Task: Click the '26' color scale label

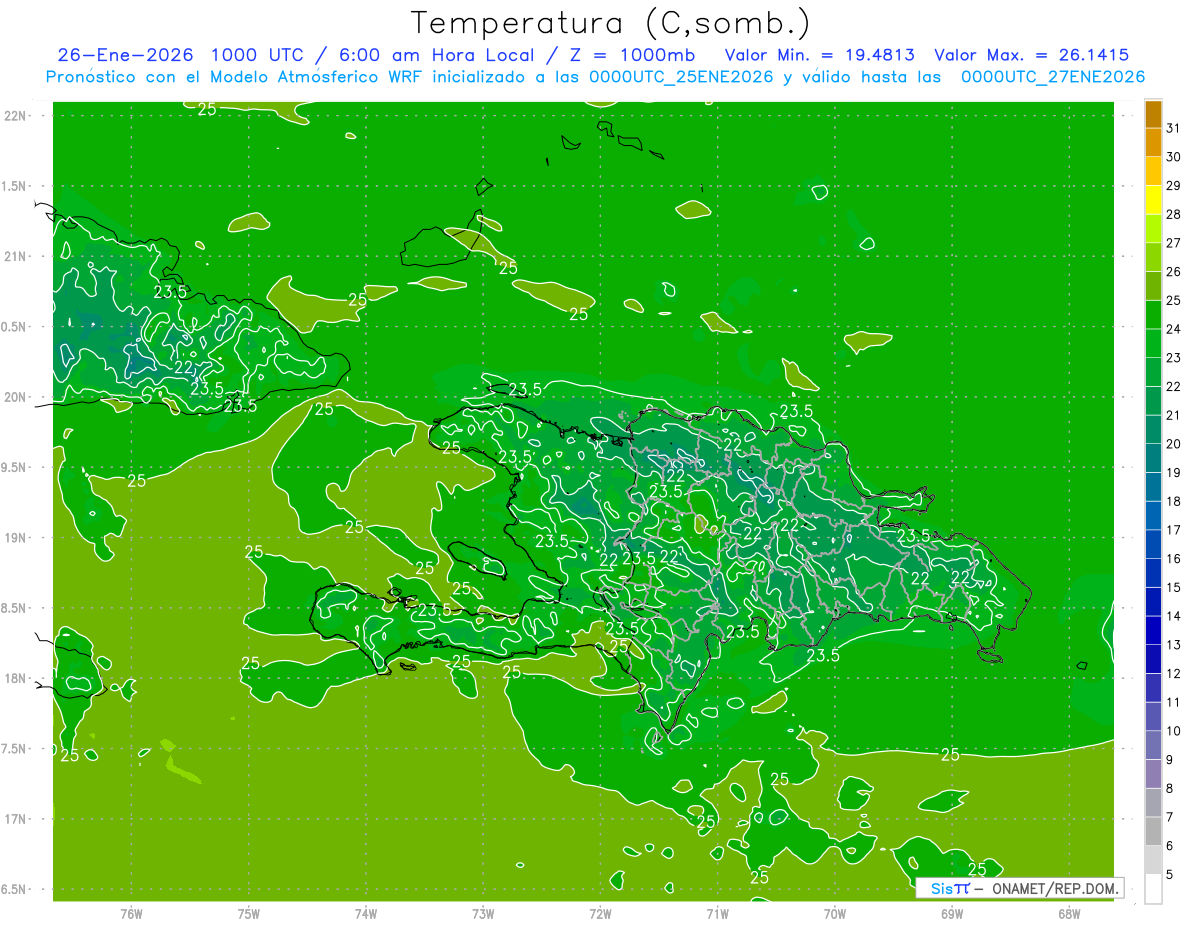Action: pos(1173,272)
